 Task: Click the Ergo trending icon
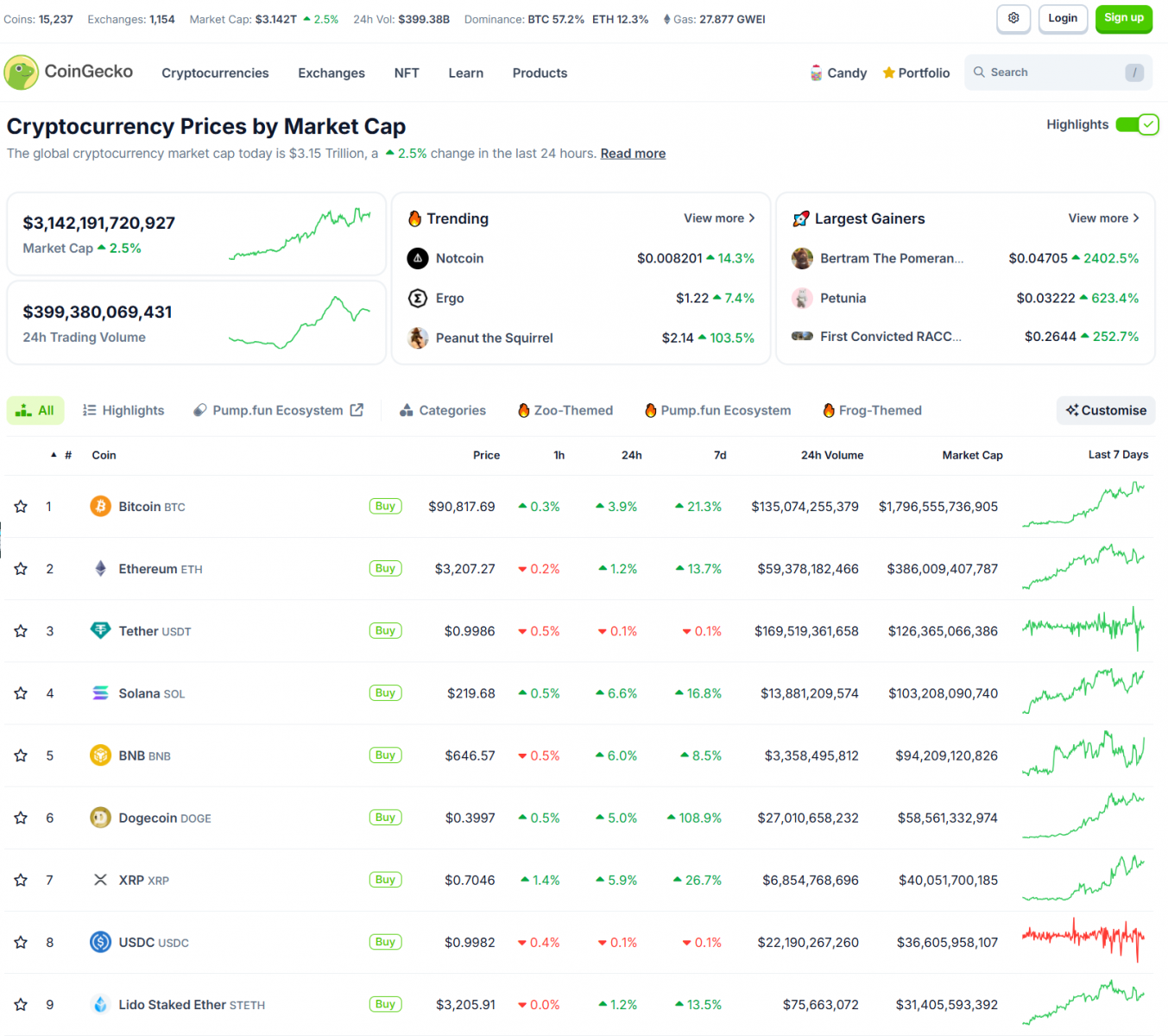(418, 298)
